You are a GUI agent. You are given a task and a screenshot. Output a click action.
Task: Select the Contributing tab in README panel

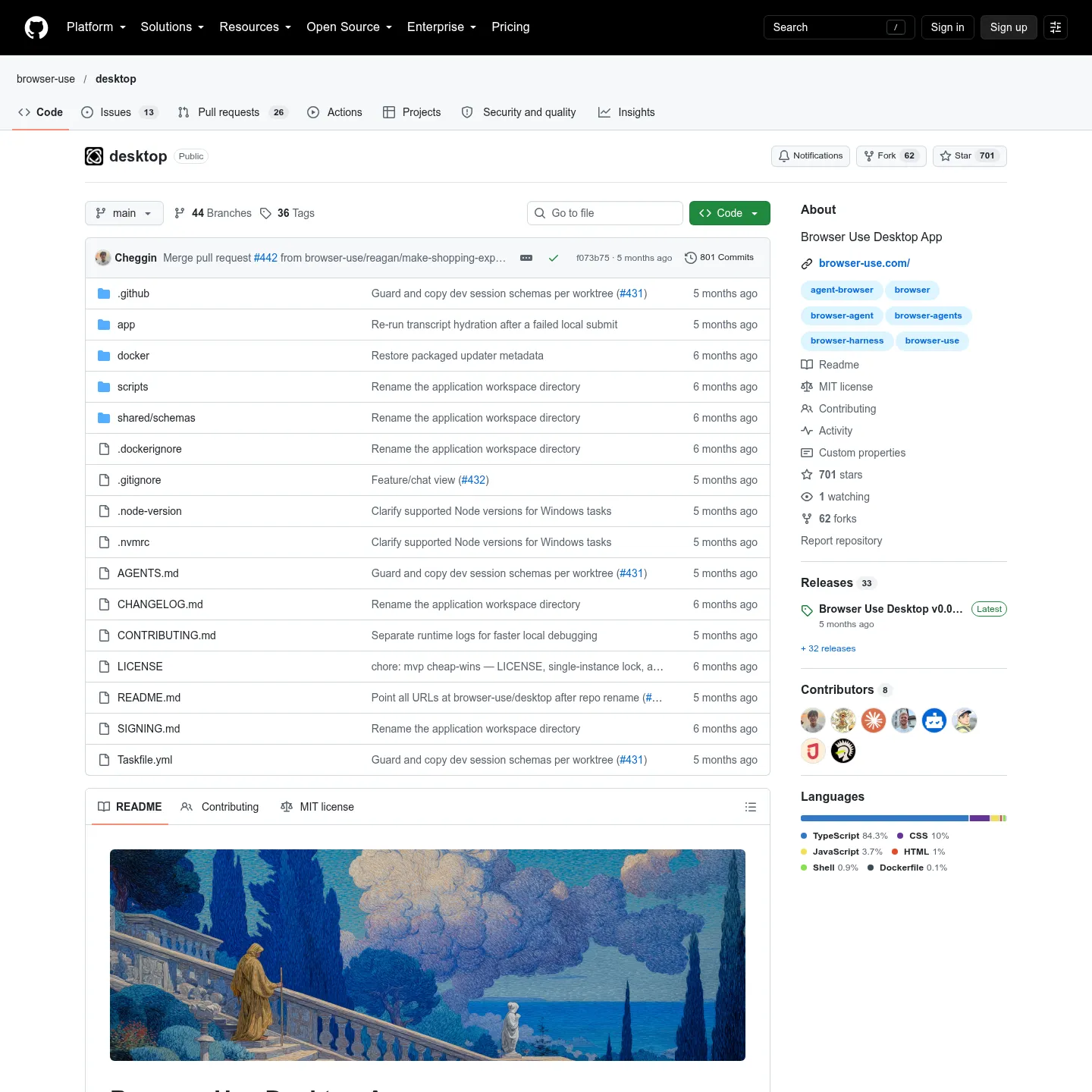click(x=220, y=807)
